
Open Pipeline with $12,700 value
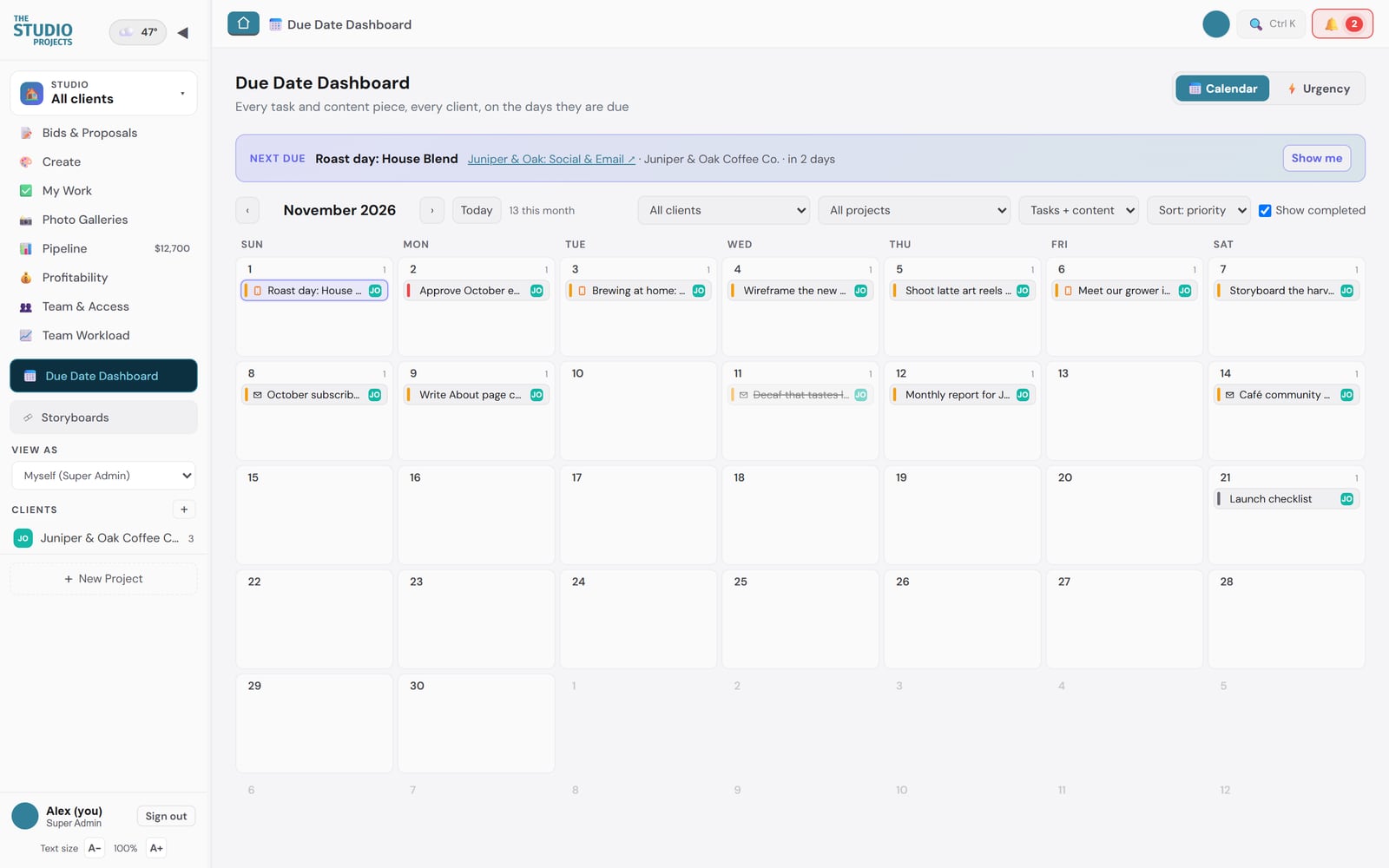click(x=104, y=248)
